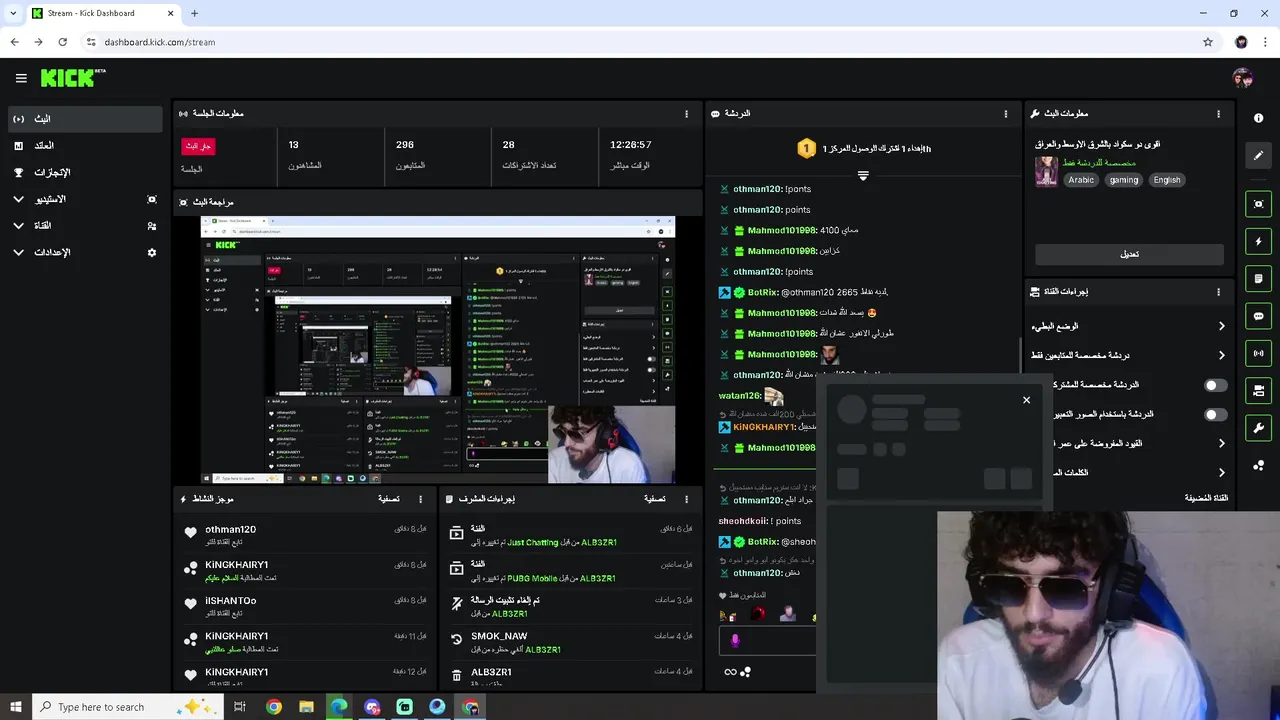The width and height of the screenshot is (1280, 720).
Task: Toggle the emotes-only chat switch
Action: (1215, 414)
